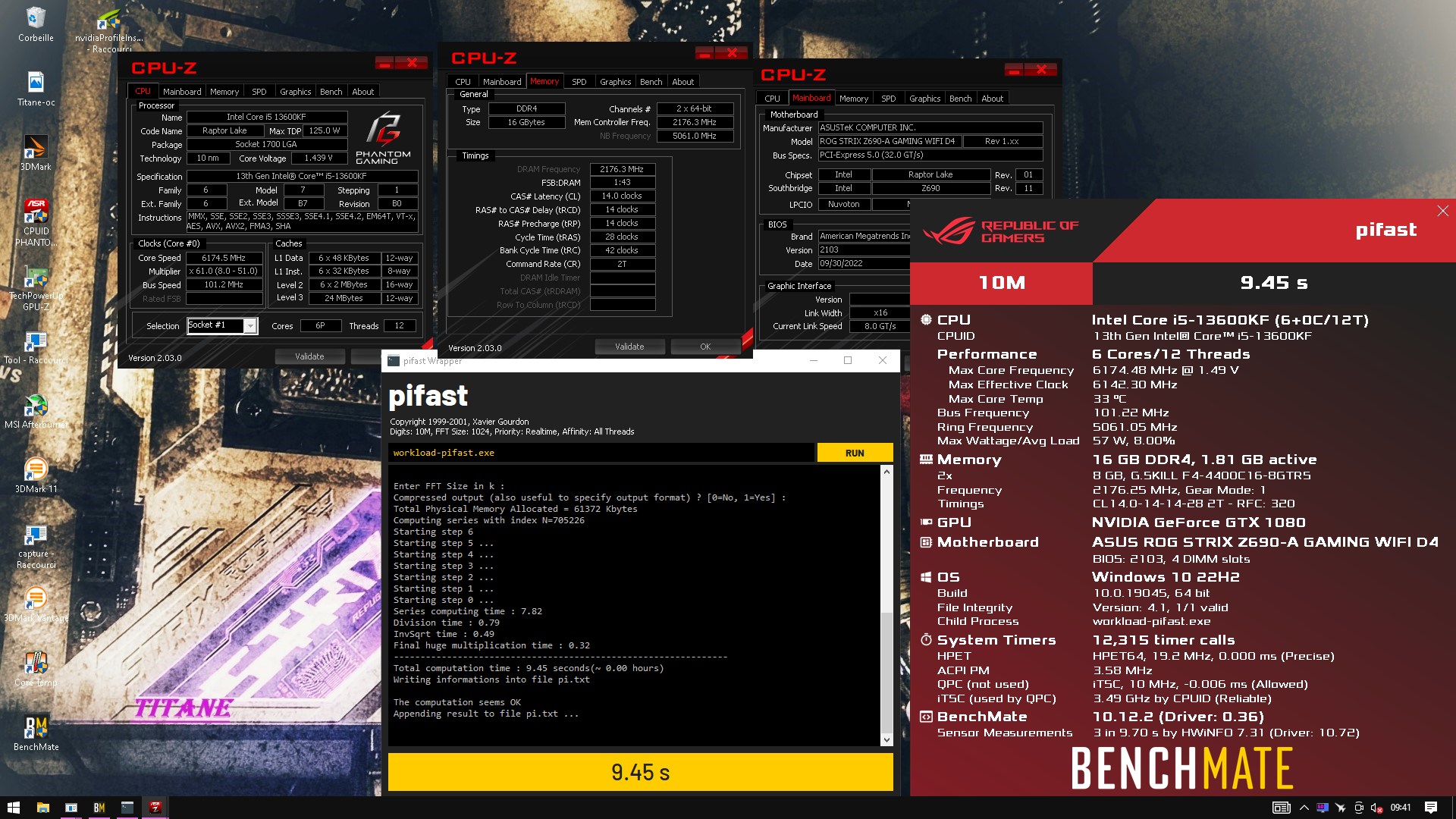Switch to Memory tab in left CPU-Z
Screen dimensions: 1456x819
pos(224,92)
